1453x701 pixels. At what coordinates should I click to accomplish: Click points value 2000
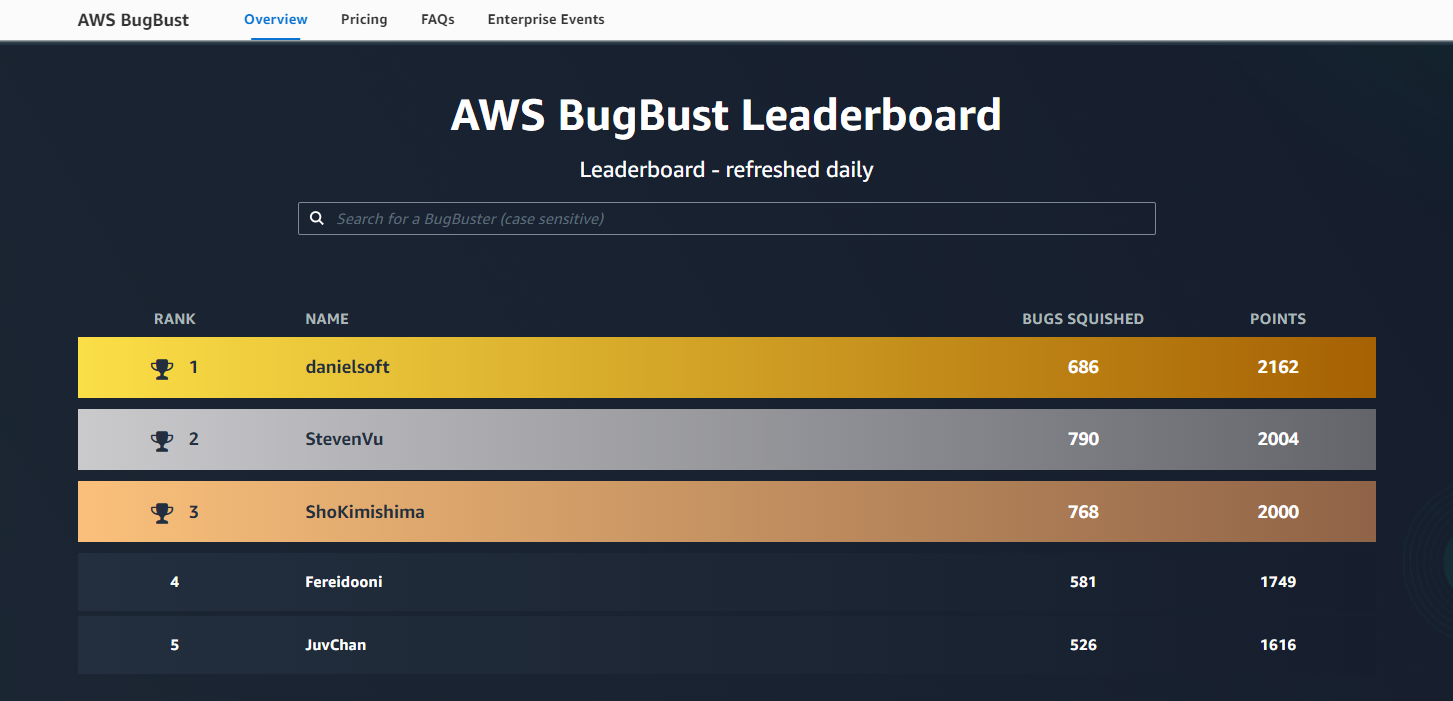point(1278,512)
